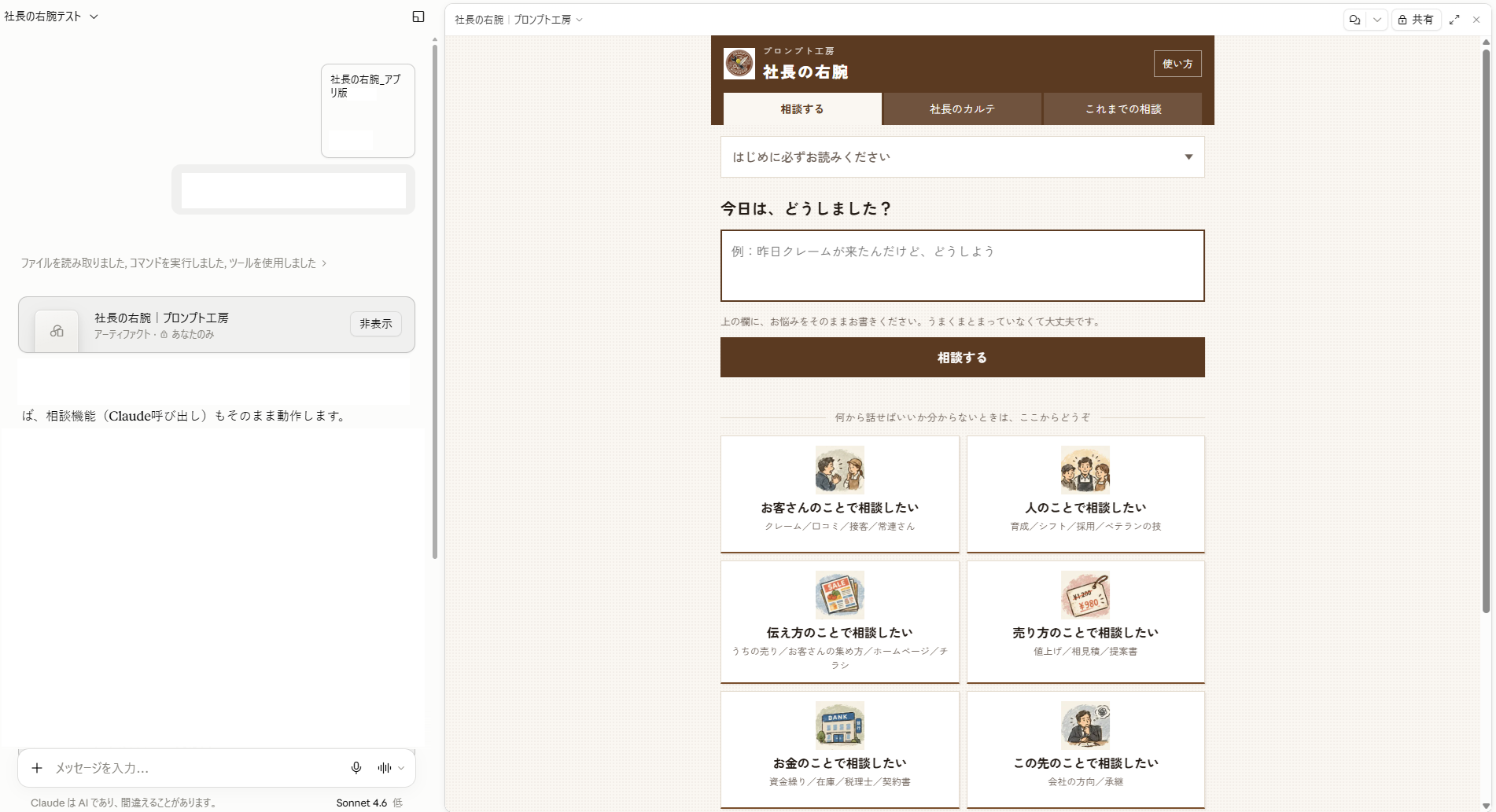Select the 相談する tab

point(802,109)
